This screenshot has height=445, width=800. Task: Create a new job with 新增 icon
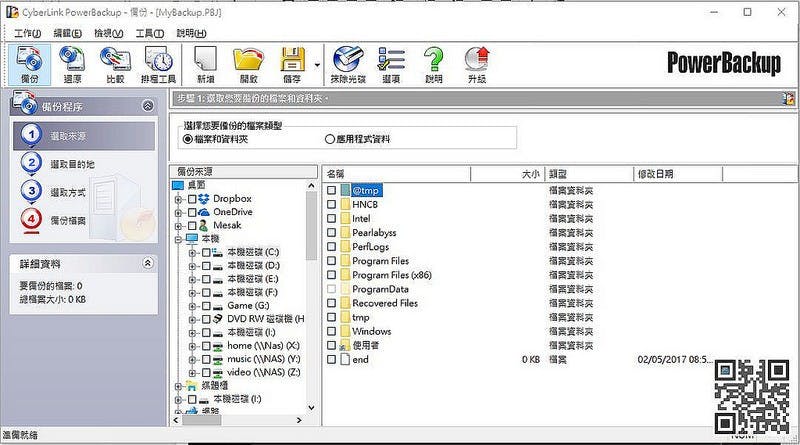pyautogui.click(x=206, y=64)
